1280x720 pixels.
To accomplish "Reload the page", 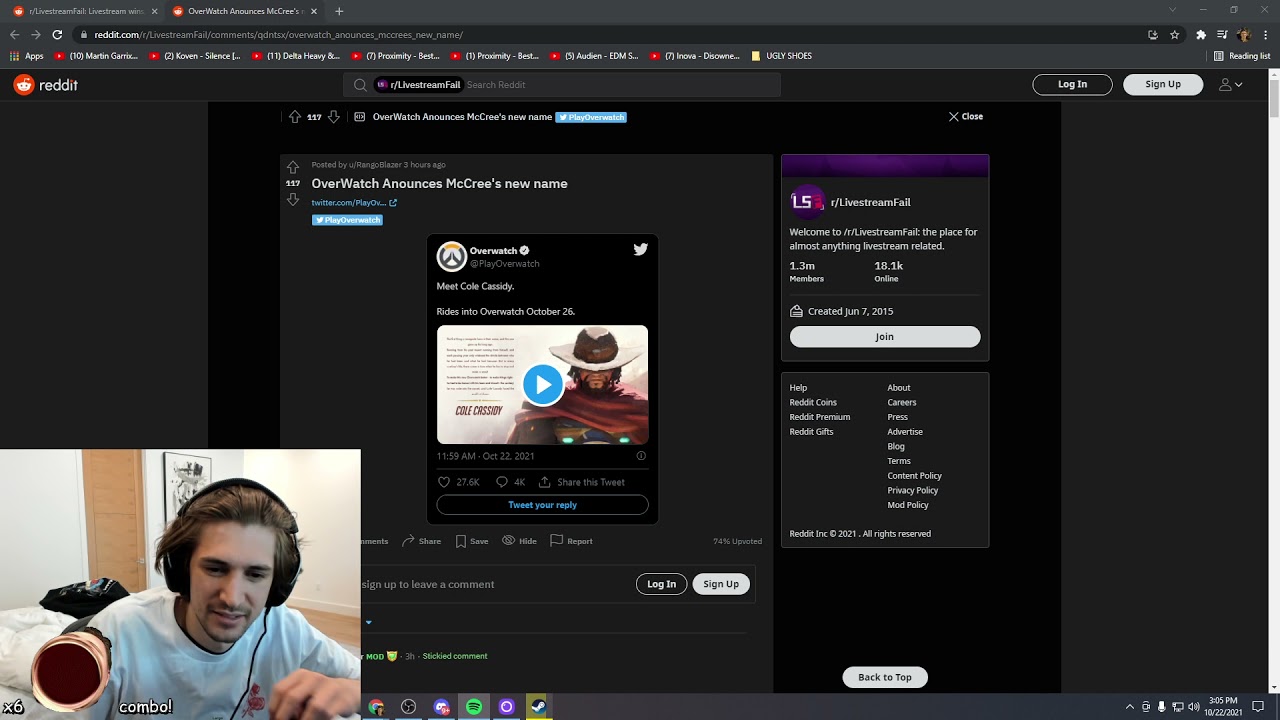I will coord(57,34).
